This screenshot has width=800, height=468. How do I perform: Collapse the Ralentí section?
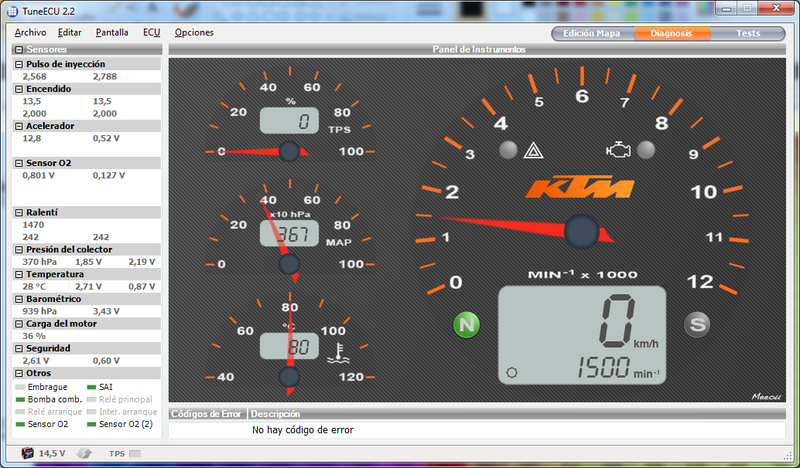(x=19, y=212)
